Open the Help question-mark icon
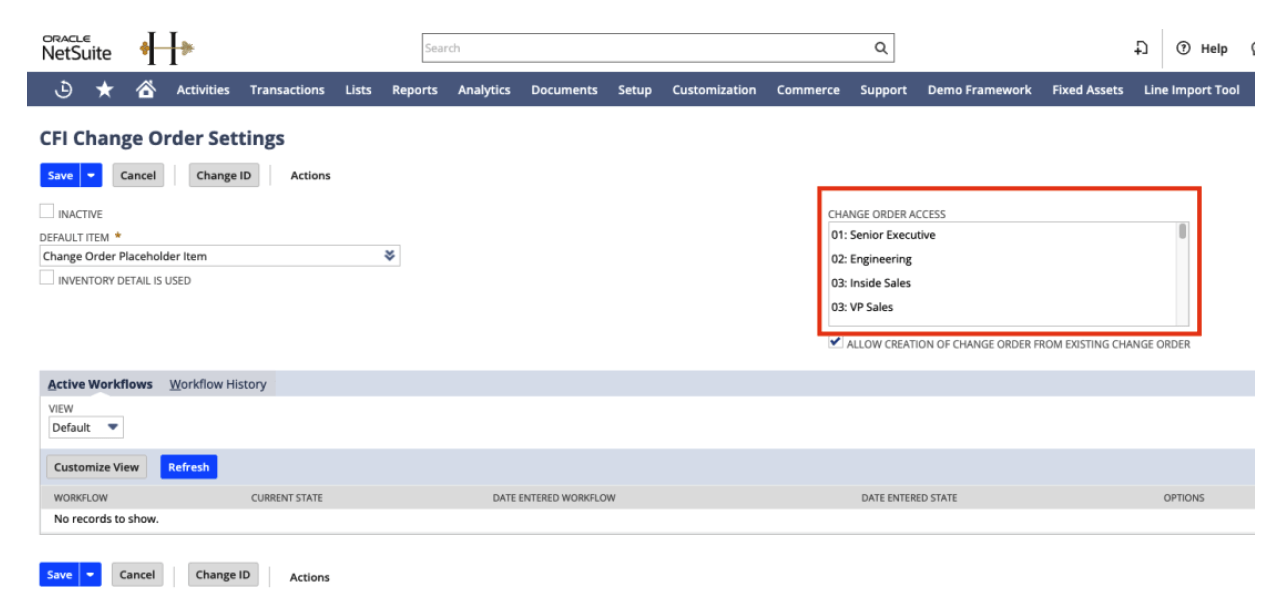This screenshot has height=604, width=1282. click(1184, 48)
